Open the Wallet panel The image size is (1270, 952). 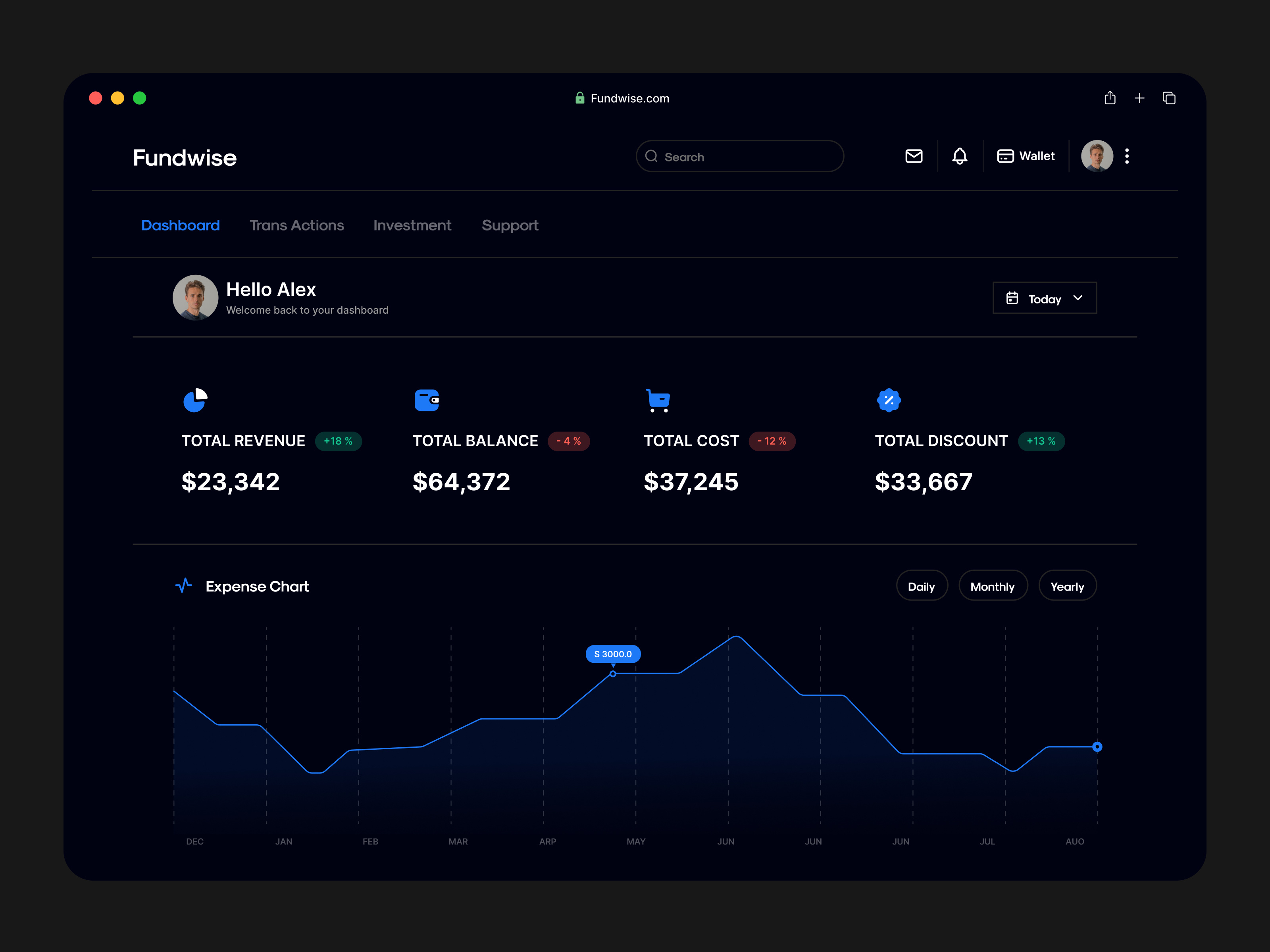point(1027,156)
